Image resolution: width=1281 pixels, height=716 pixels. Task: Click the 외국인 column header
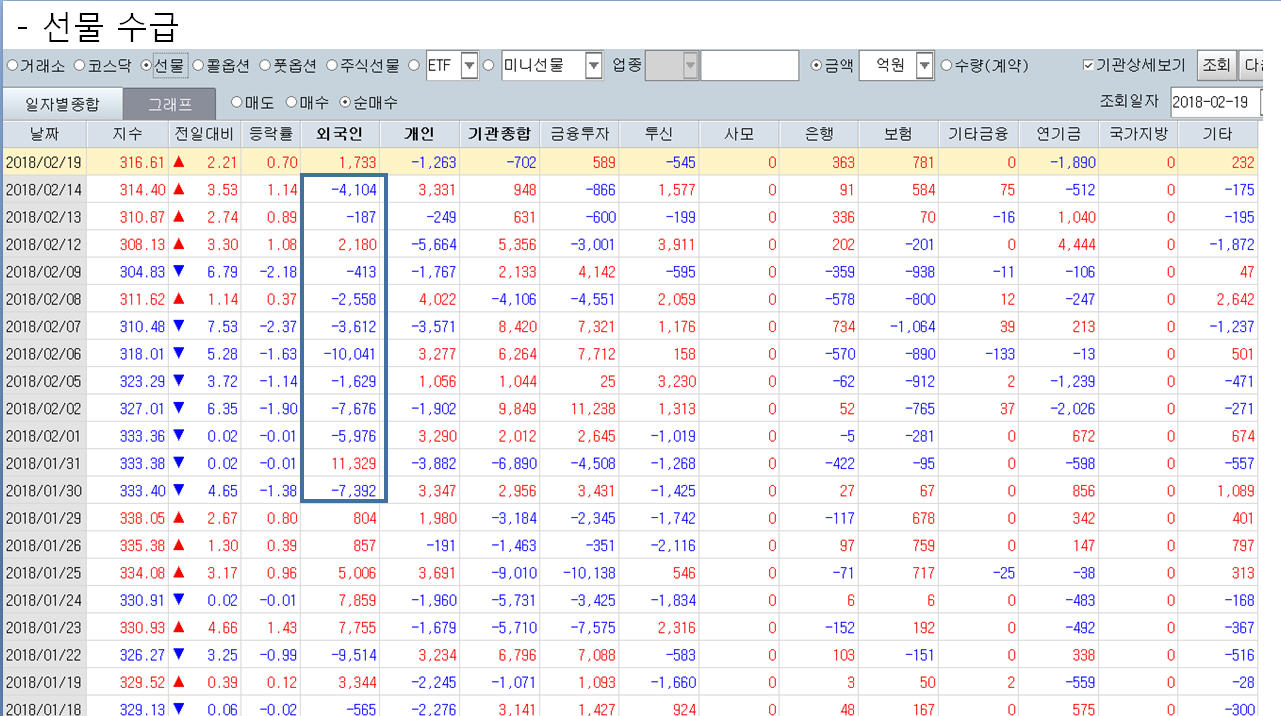click(x=339, y=134)
